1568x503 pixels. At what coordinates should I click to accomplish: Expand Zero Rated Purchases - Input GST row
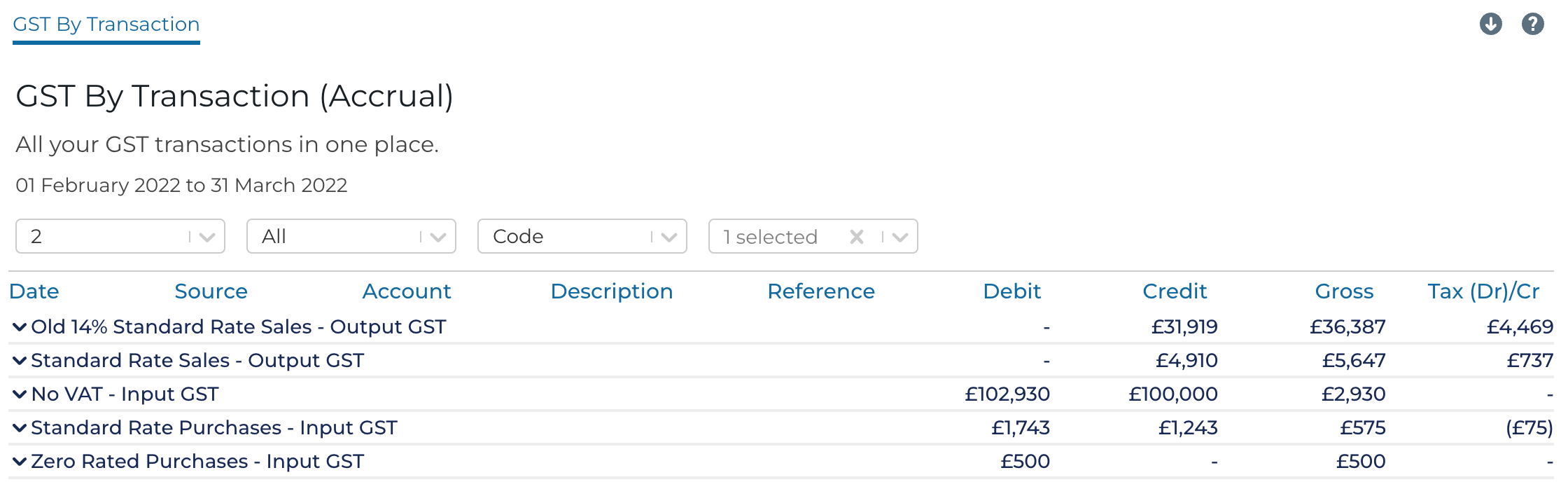(x=20, y=462)
